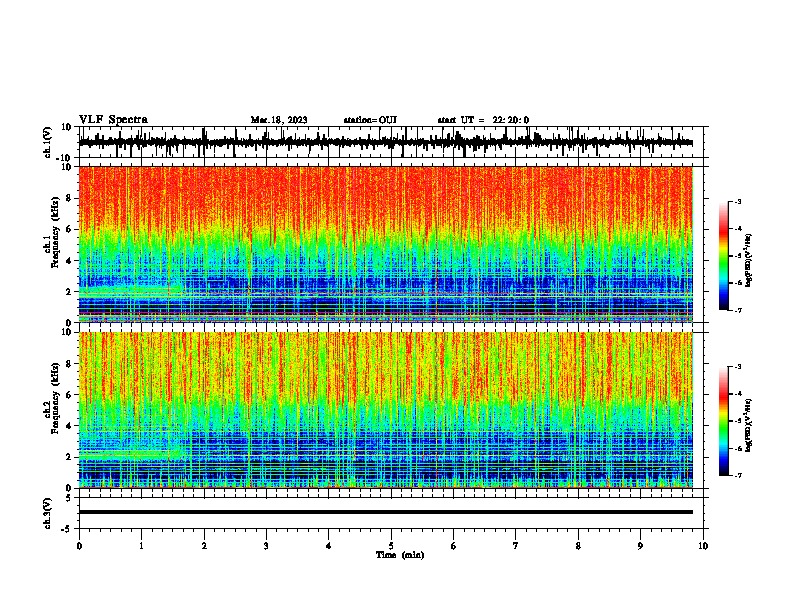792x612 pixels.
Task: Click time axis tick label "0"
Action: click(79, 546)
